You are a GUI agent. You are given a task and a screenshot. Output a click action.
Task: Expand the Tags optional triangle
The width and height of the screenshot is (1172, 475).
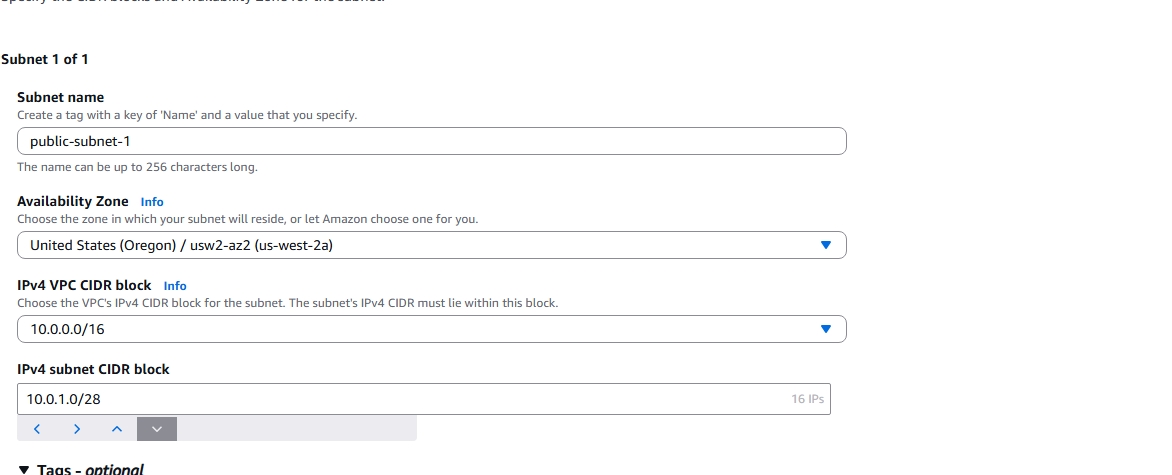point(24,469)
